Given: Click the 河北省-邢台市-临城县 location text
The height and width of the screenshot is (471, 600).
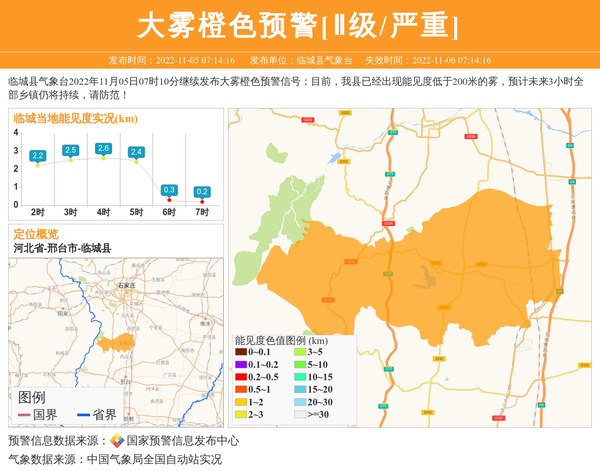Looking at the screenshot, I should pos(62,247).
